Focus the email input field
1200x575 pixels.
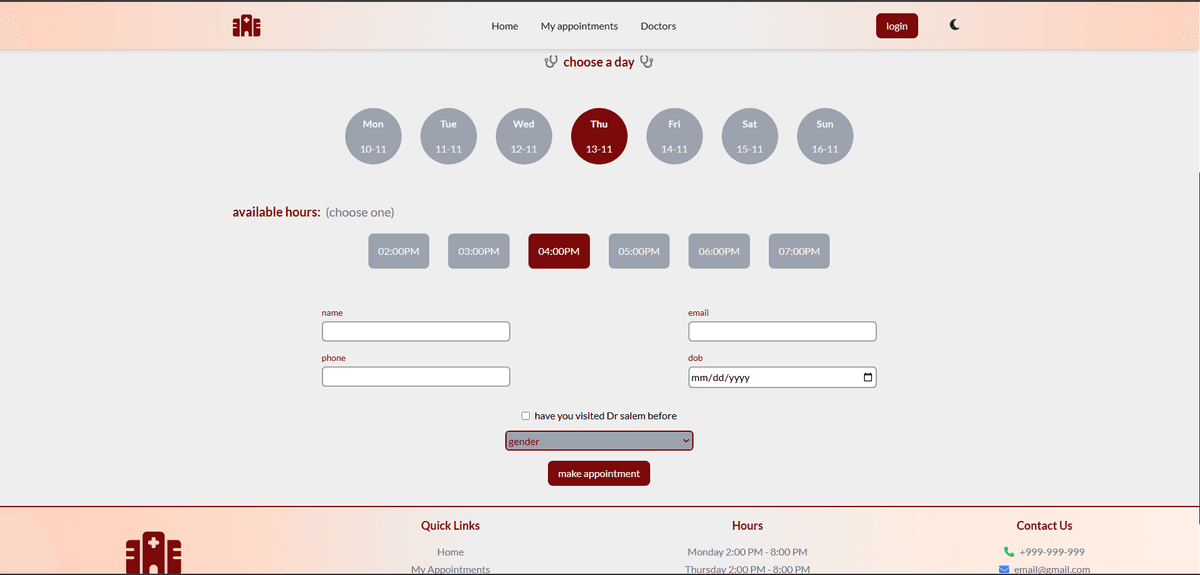point(782,332)
